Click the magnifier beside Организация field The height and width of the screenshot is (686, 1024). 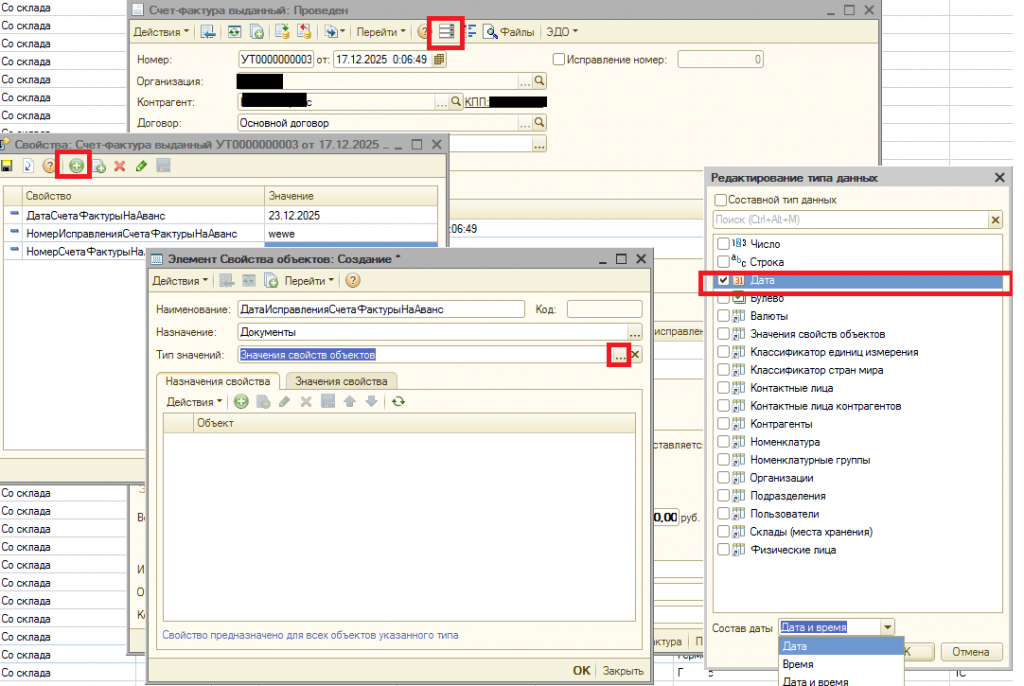tap(539, 81)
